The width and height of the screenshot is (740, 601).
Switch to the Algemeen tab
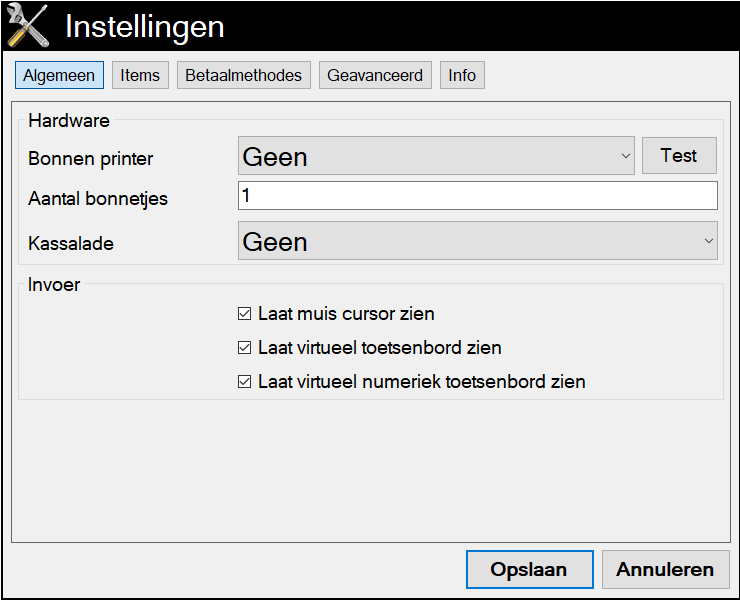tap(59, 75)
